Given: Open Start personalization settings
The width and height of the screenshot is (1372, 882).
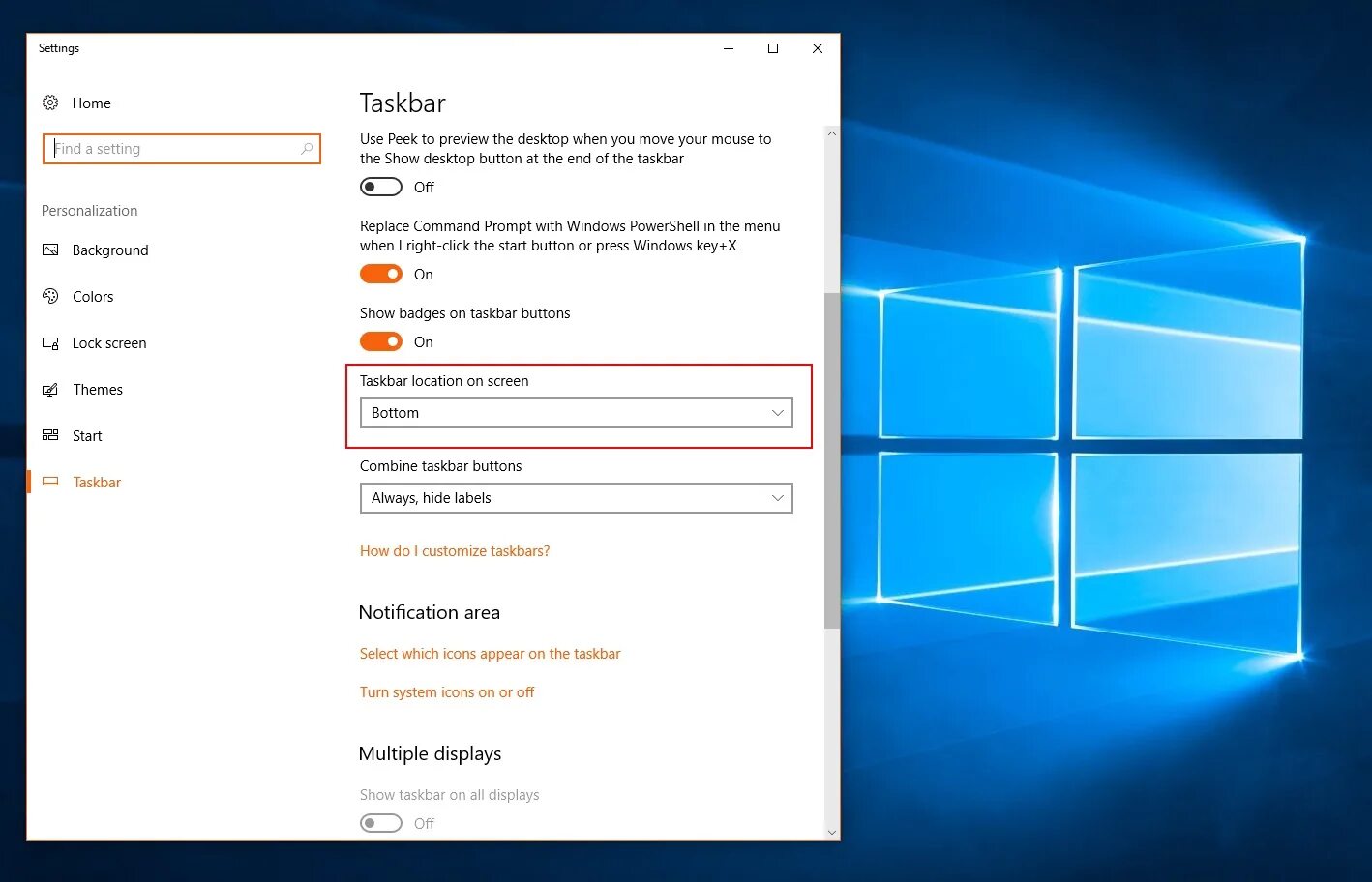Looking at the screenshot, I should point(87,436).
